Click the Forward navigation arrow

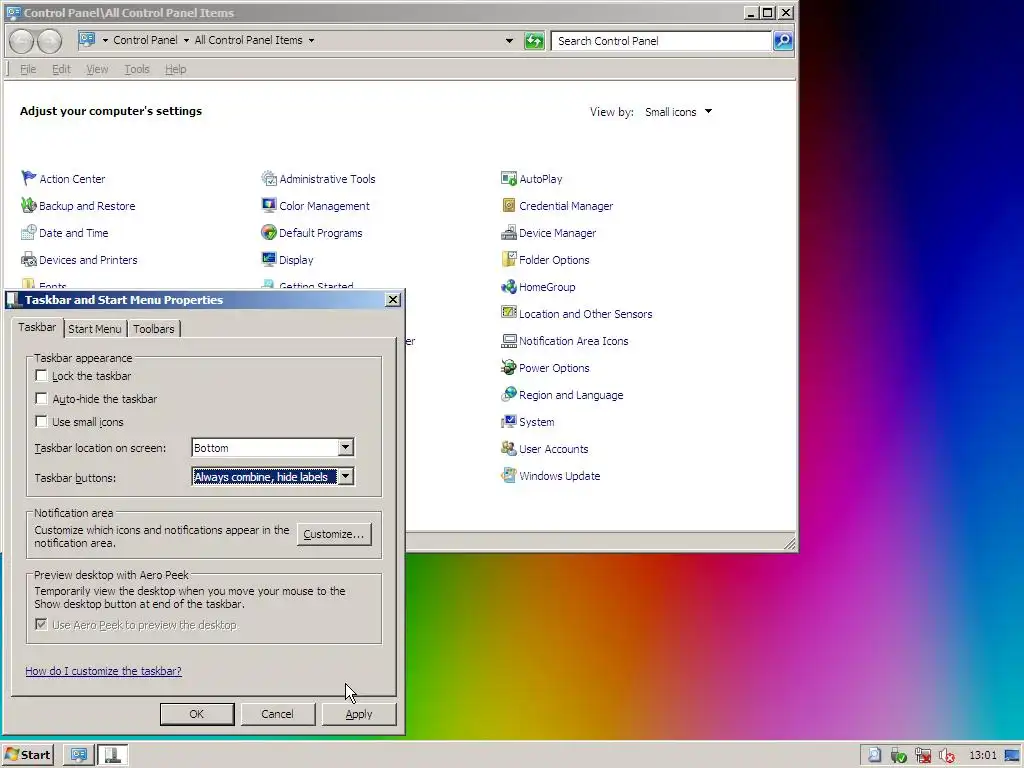[50, 40]
